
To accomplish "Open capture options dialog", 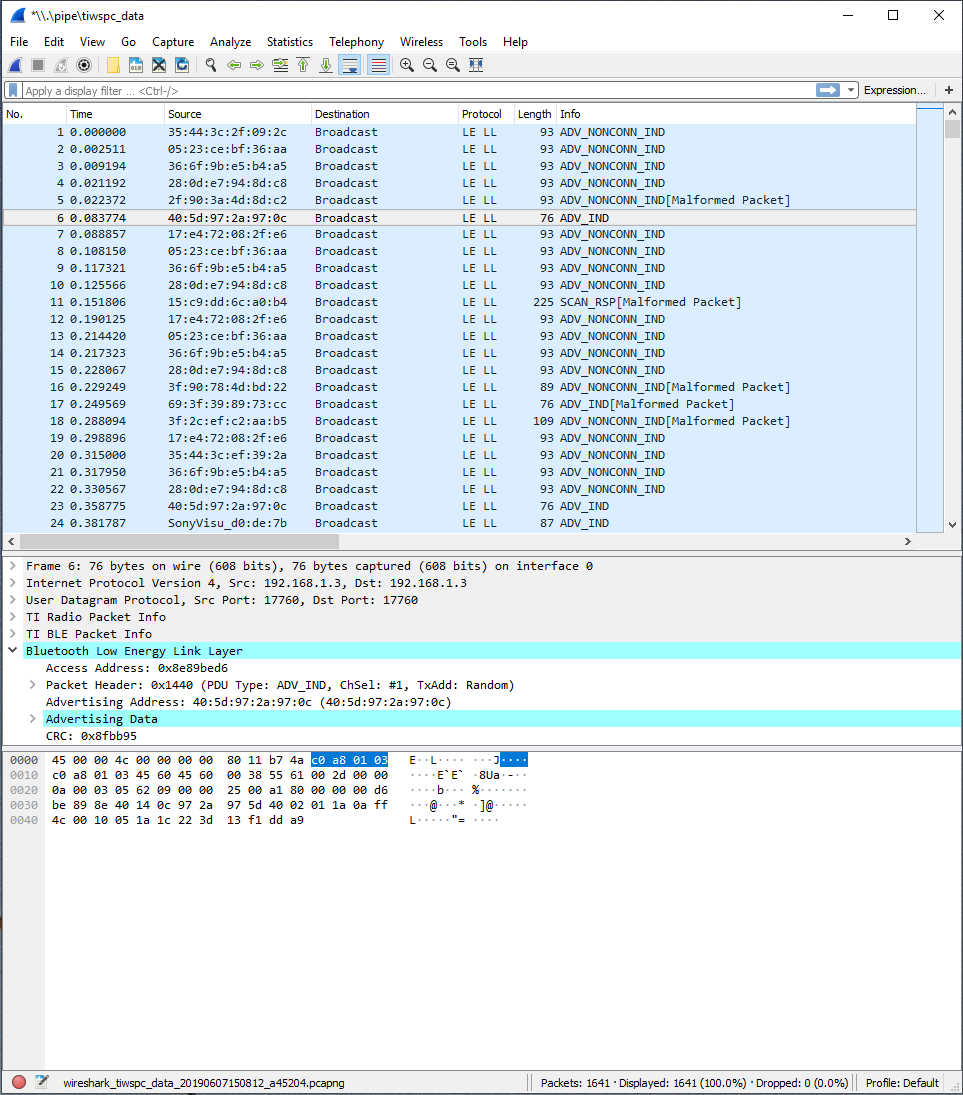I will point(84,66).
